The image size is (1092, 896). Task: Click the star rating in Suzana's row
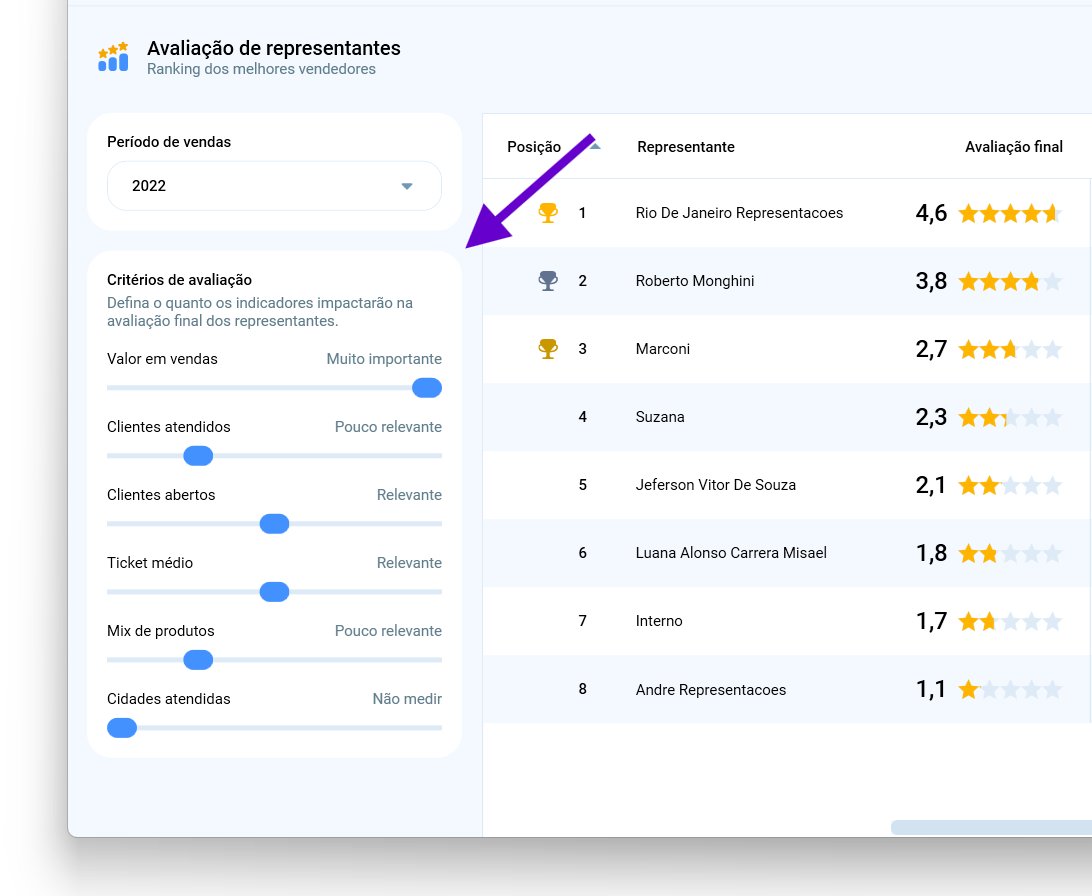click(1009, 417)
